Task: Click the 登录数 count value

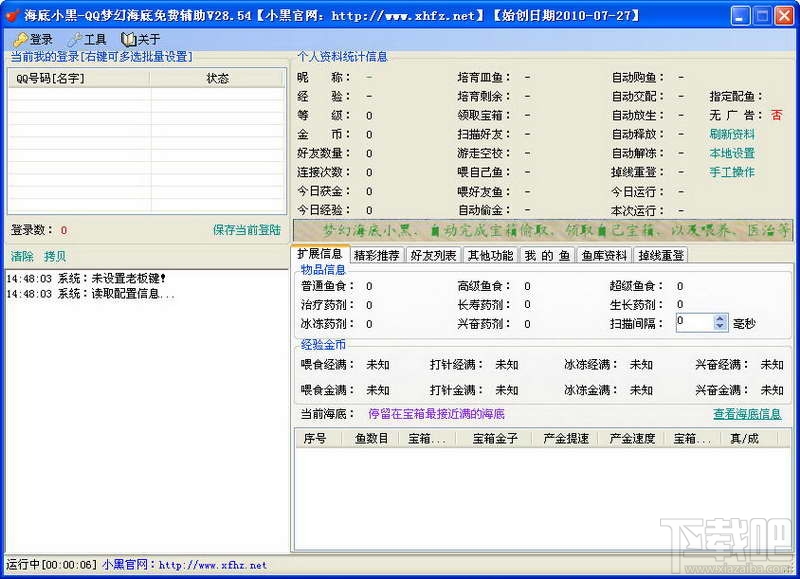Action: [64, 230]
